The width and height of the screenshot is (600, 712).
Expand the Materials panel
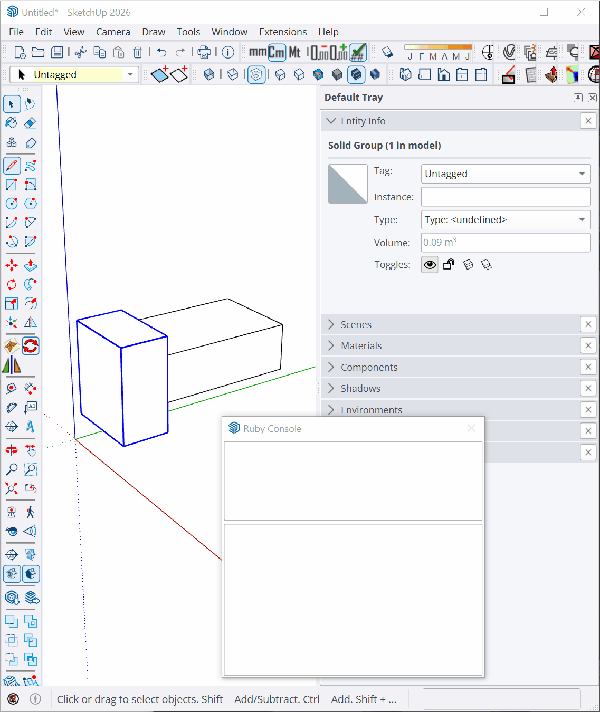tap(361, 346)
